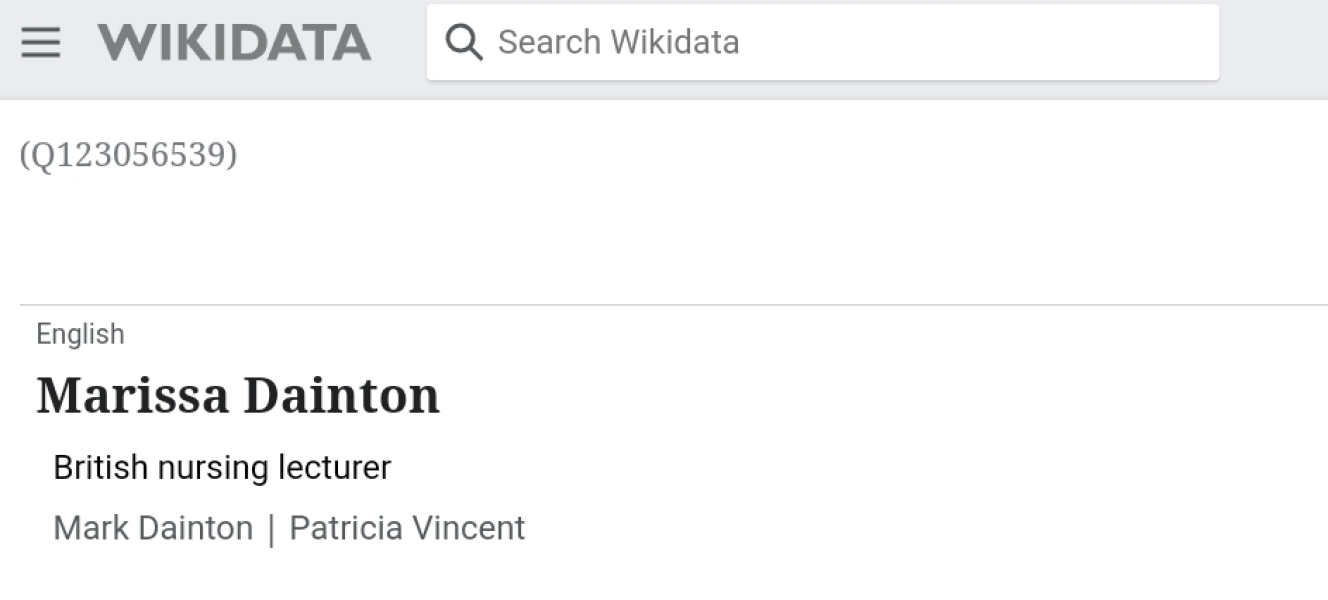Image resolution: width=1328 pixels, height=600 pixels.
Task: Click the Marissa Dainton page heading
Action: 238,395
